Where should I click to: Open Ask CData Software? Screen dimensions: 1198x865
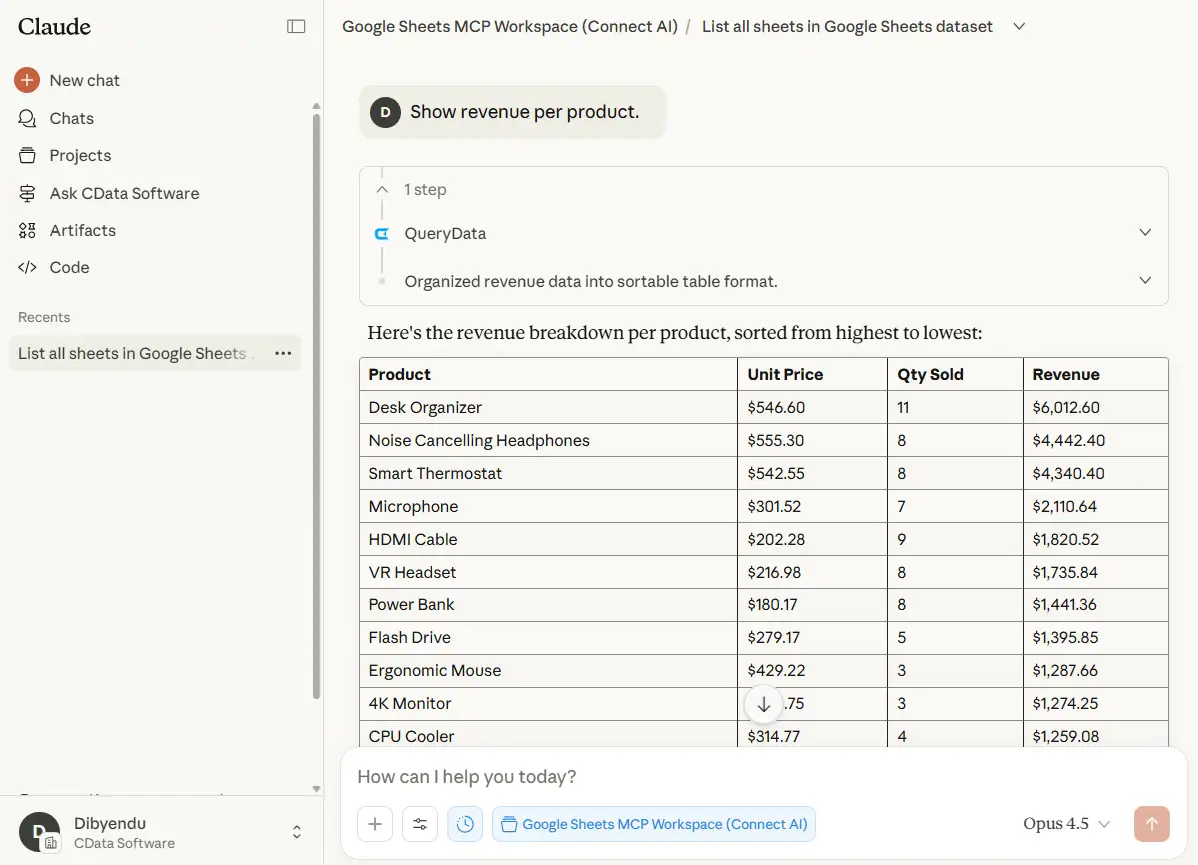pos(125,193)
